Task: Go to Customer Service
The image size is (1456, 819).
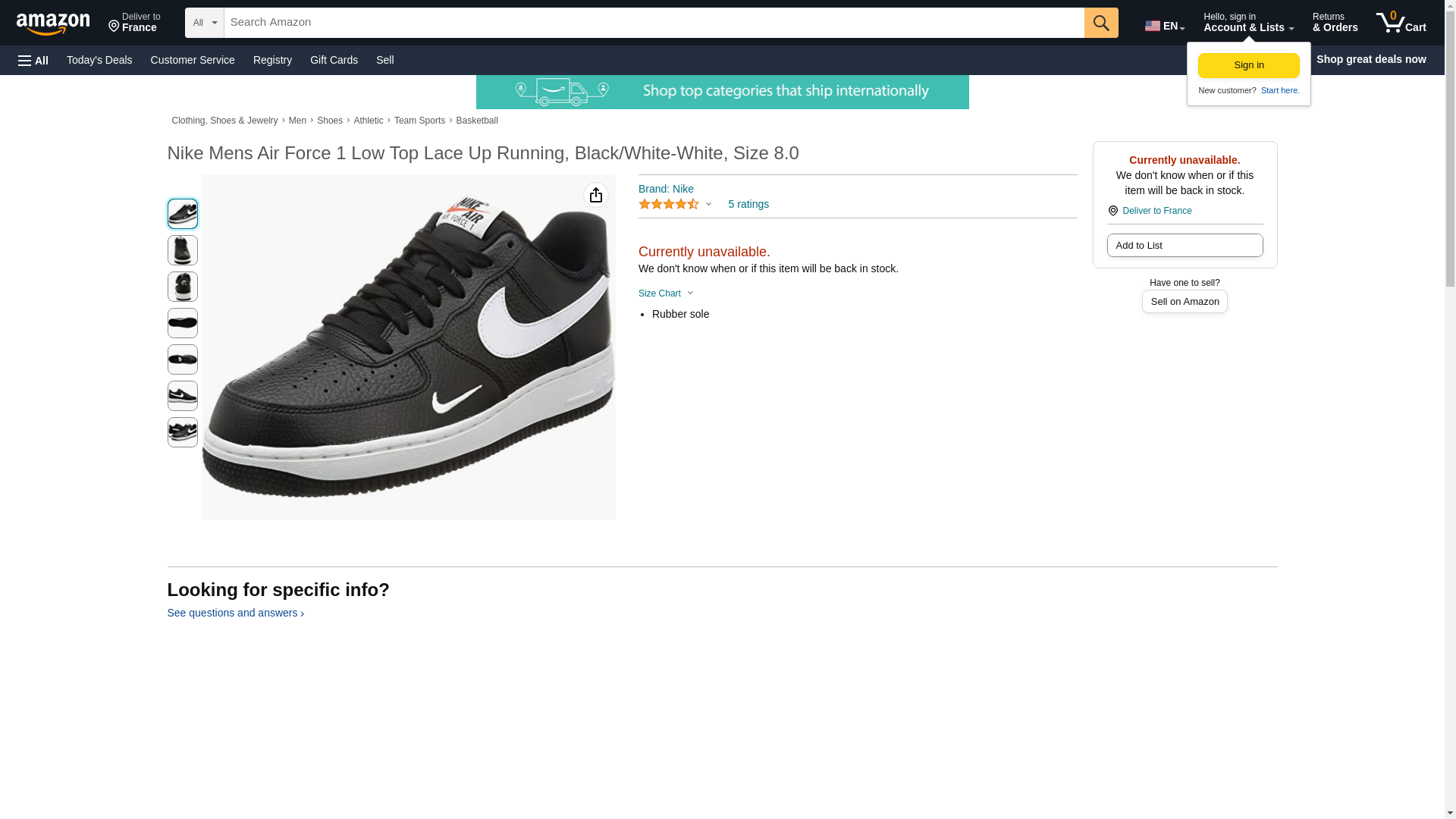Action: point(193,60)
